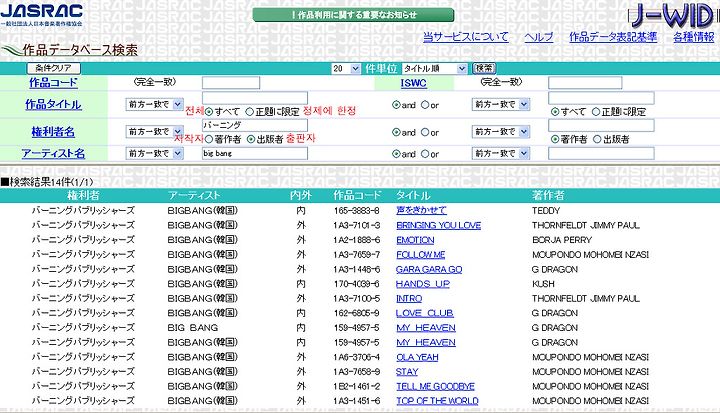Click work code 170-4039-6
Image resolution: width=720 pixels, height=413 pixels.
tap(357, 284)
